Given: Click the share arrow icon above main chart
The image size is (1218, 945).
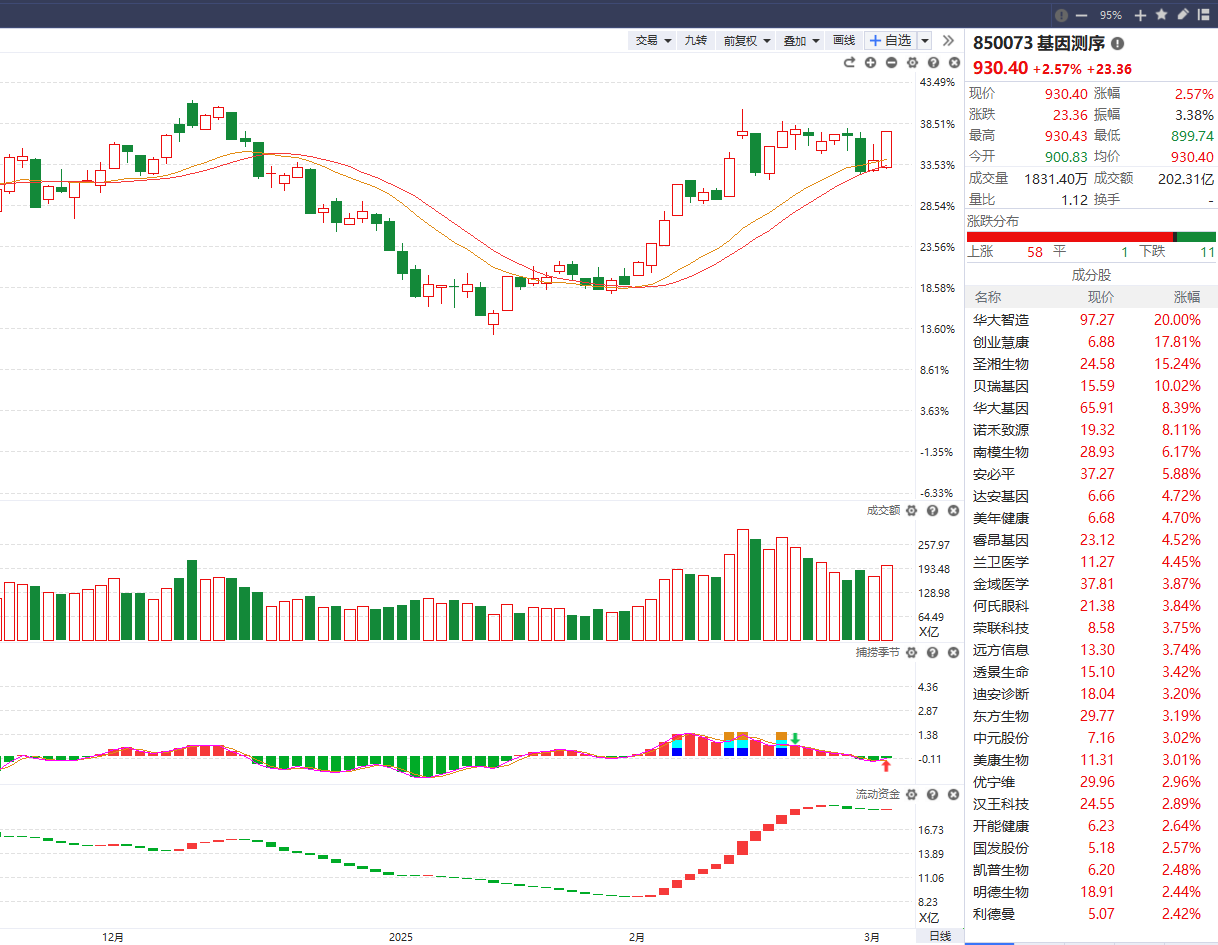Looking at the screenshot, I should point(850,63).
